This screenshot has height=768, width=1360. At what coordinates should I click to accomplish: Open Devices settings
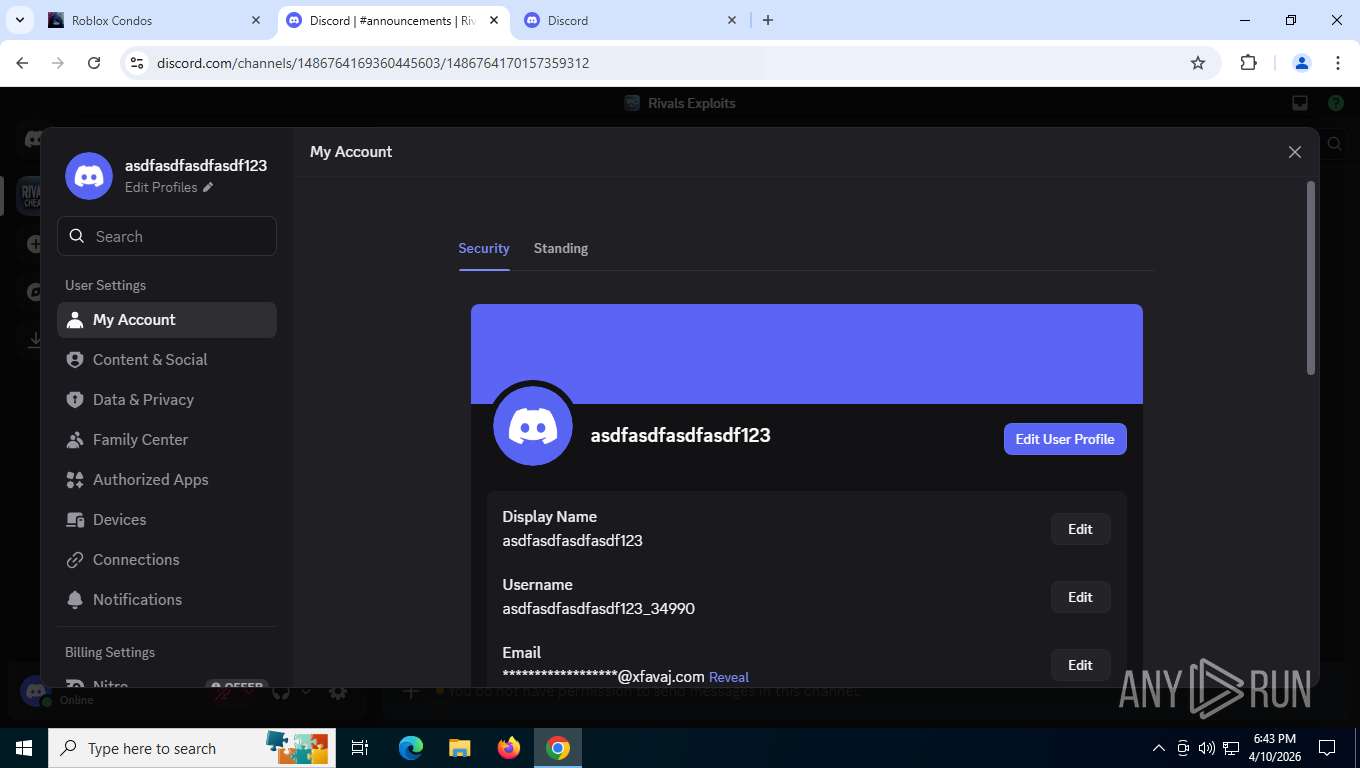point(167,520)
